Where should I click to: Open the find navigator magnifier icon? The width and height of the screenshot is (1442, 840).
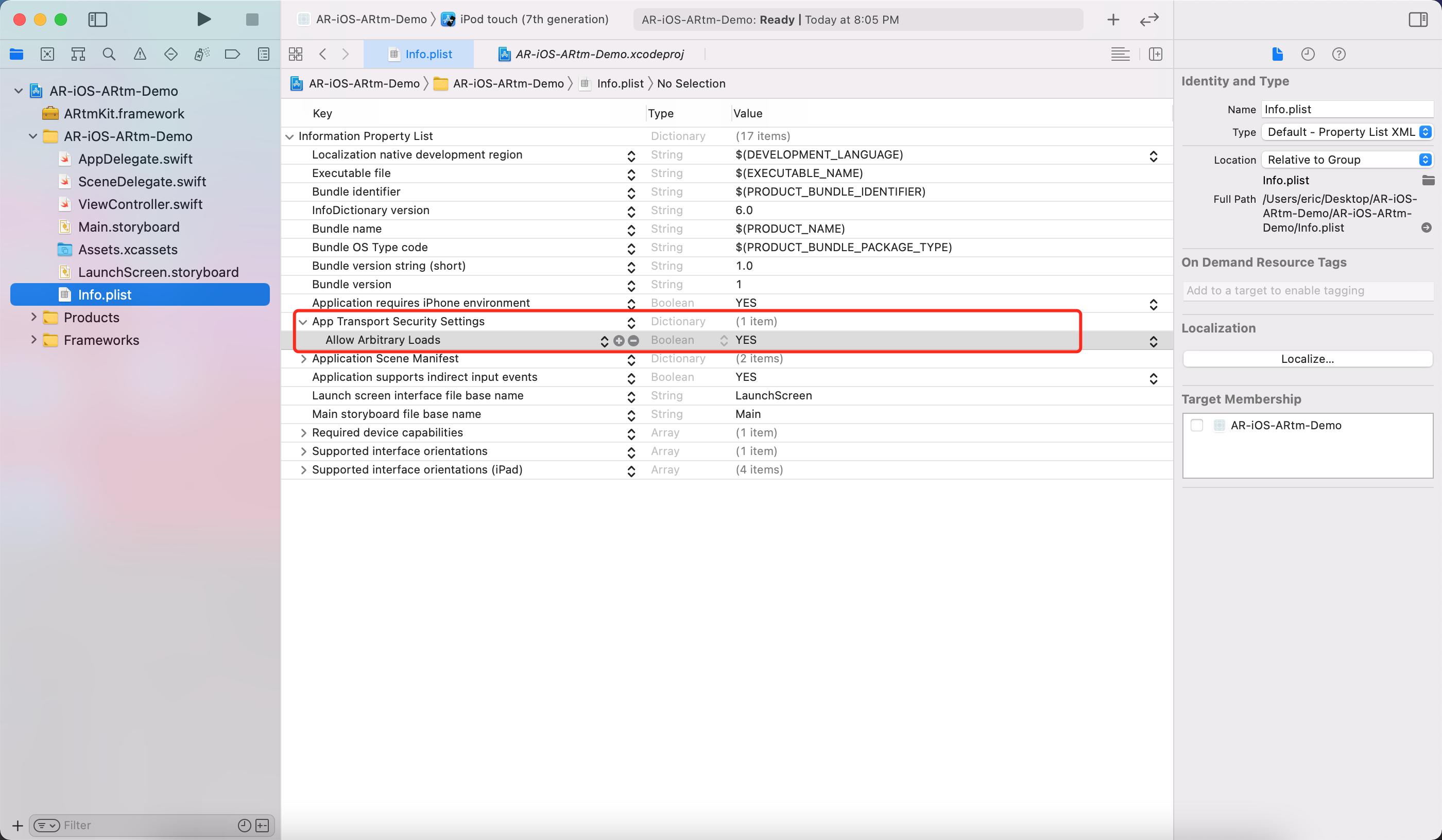(x=109, y=55)
